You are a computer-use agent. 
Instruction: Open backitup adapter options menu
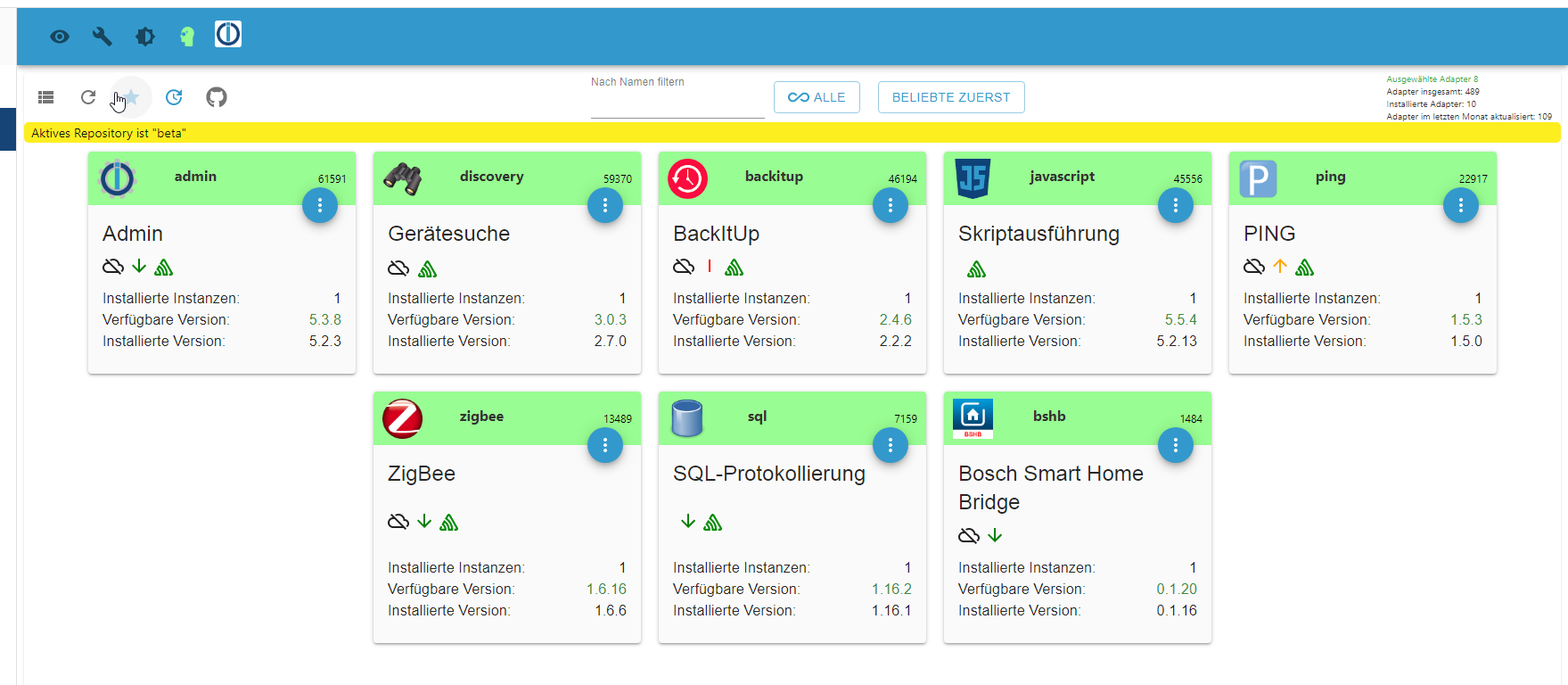pos(891,205)
